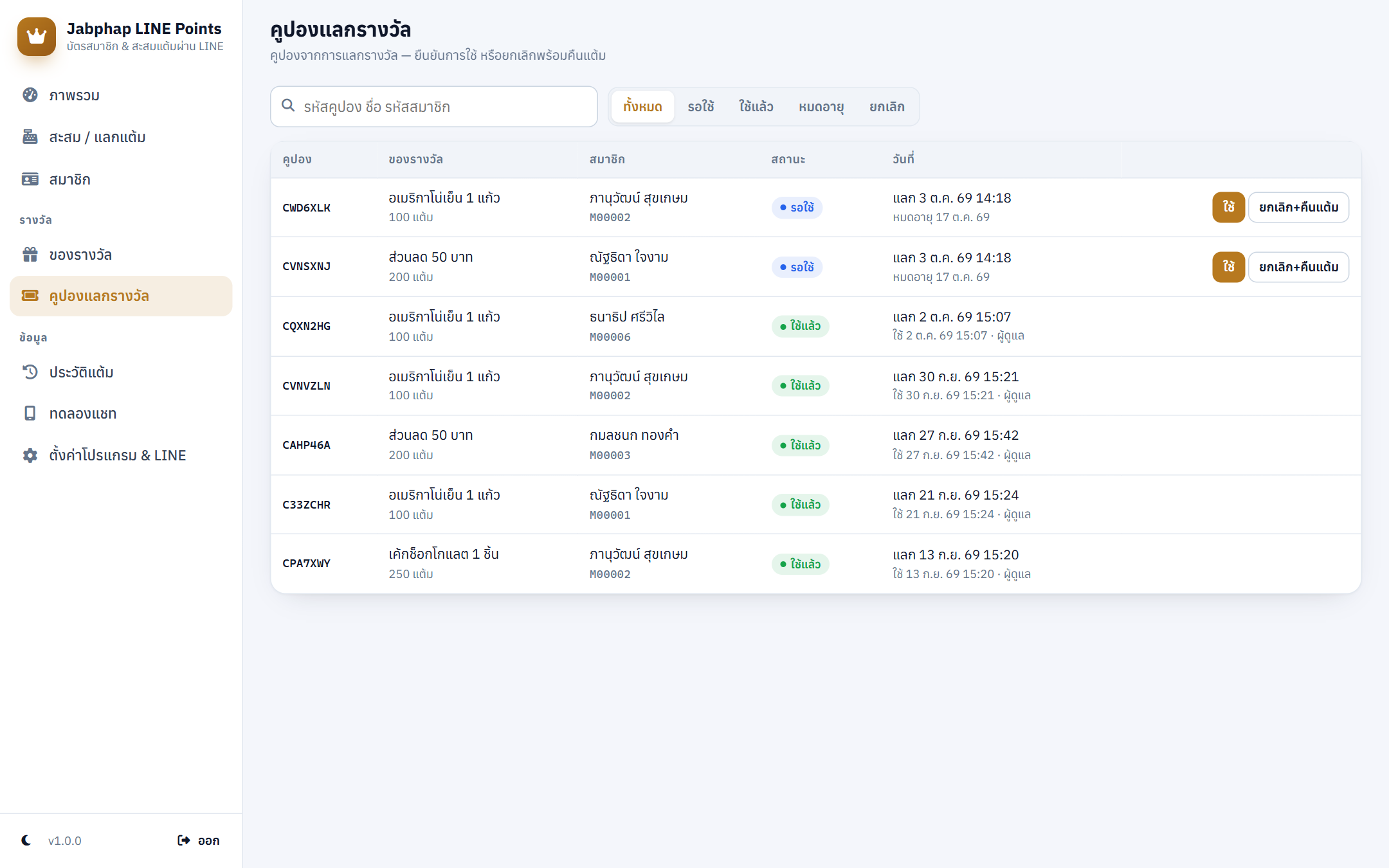Click ของรางวัล column header
Viewport: 1389px width, 868px height.
(416, 159)
